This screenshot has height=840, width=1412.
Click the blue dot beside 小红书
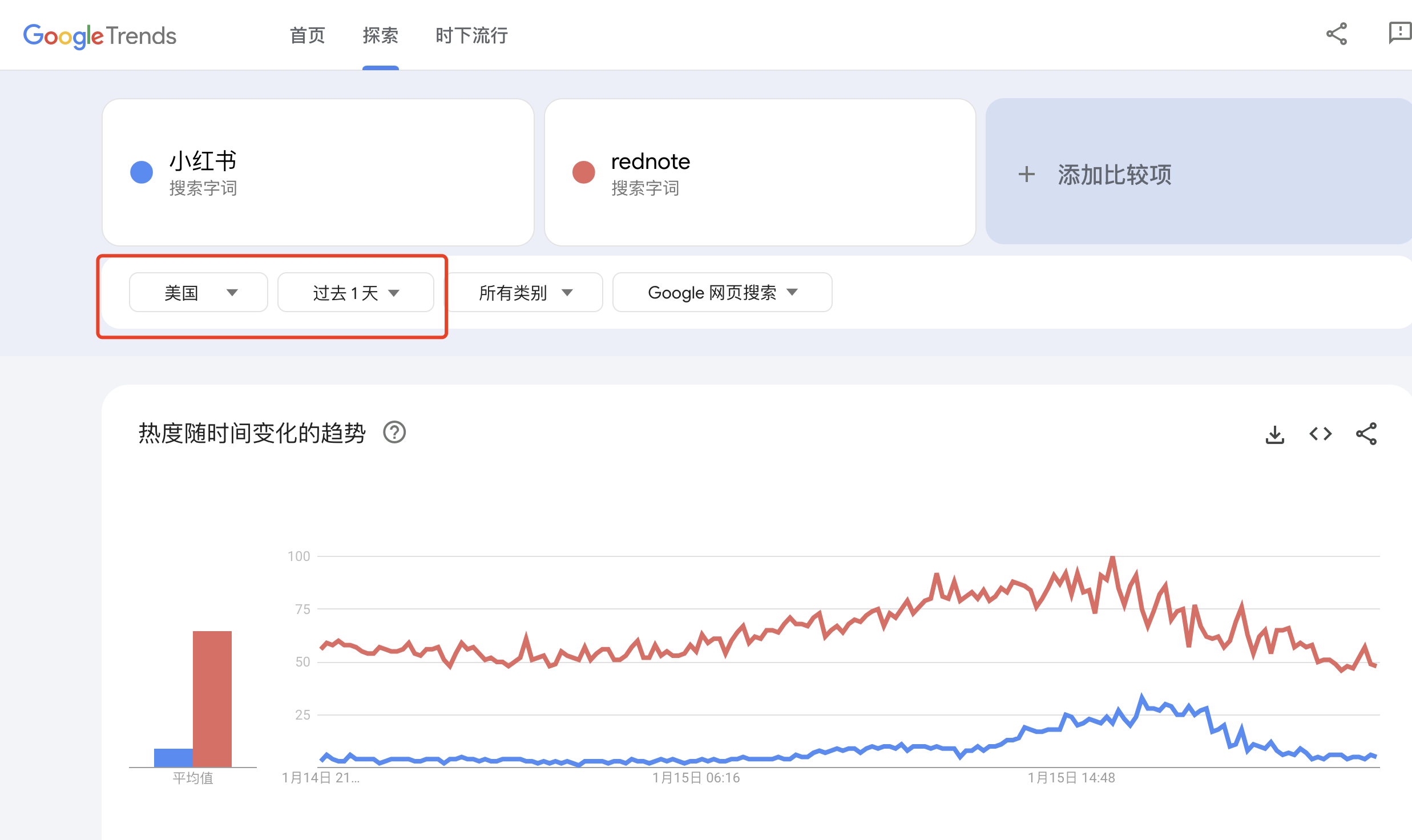coord(142,172)
